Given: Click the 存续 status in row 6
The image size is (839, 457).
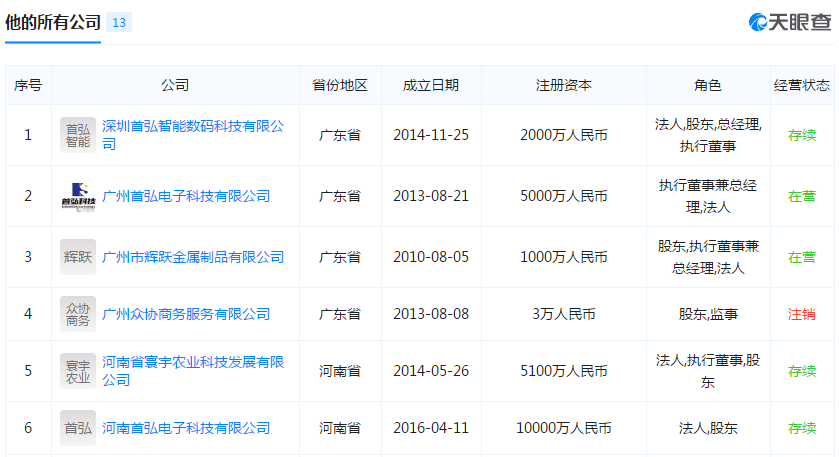Looking at the screenshot, I should click(x=802, y=428).
